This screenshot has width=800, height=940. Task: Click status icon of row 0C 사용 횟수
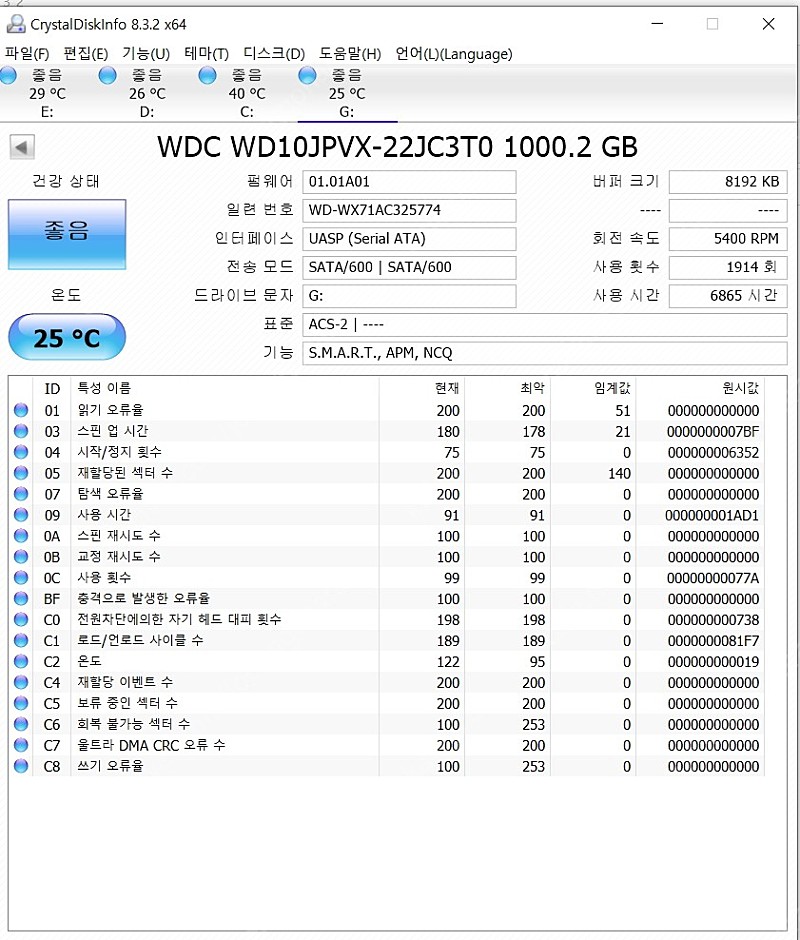(x=21, y=578)
